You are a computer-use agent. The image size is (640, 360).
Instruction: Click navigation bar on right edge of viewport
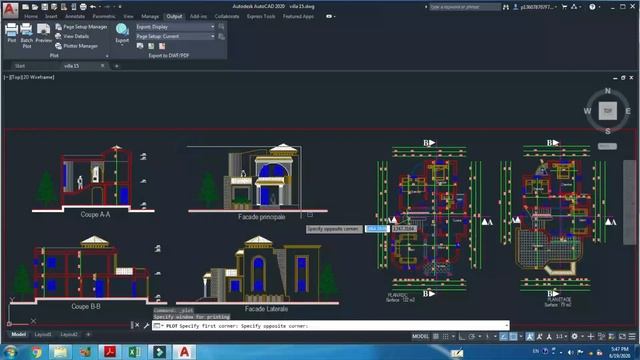tap(629, 202)
